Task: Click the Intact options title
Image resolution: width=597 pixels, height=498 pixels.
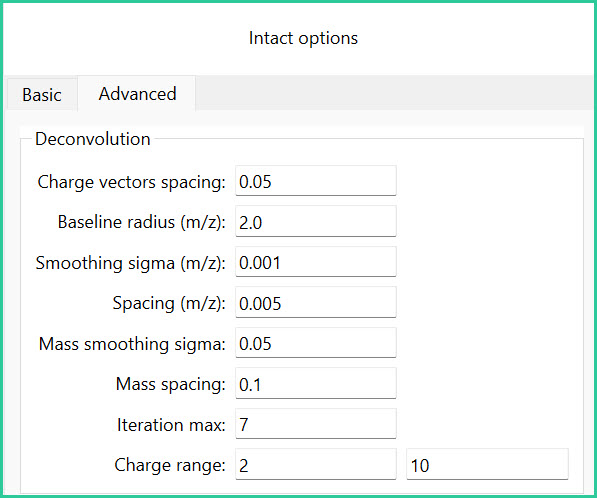Action: coord(303,38)
